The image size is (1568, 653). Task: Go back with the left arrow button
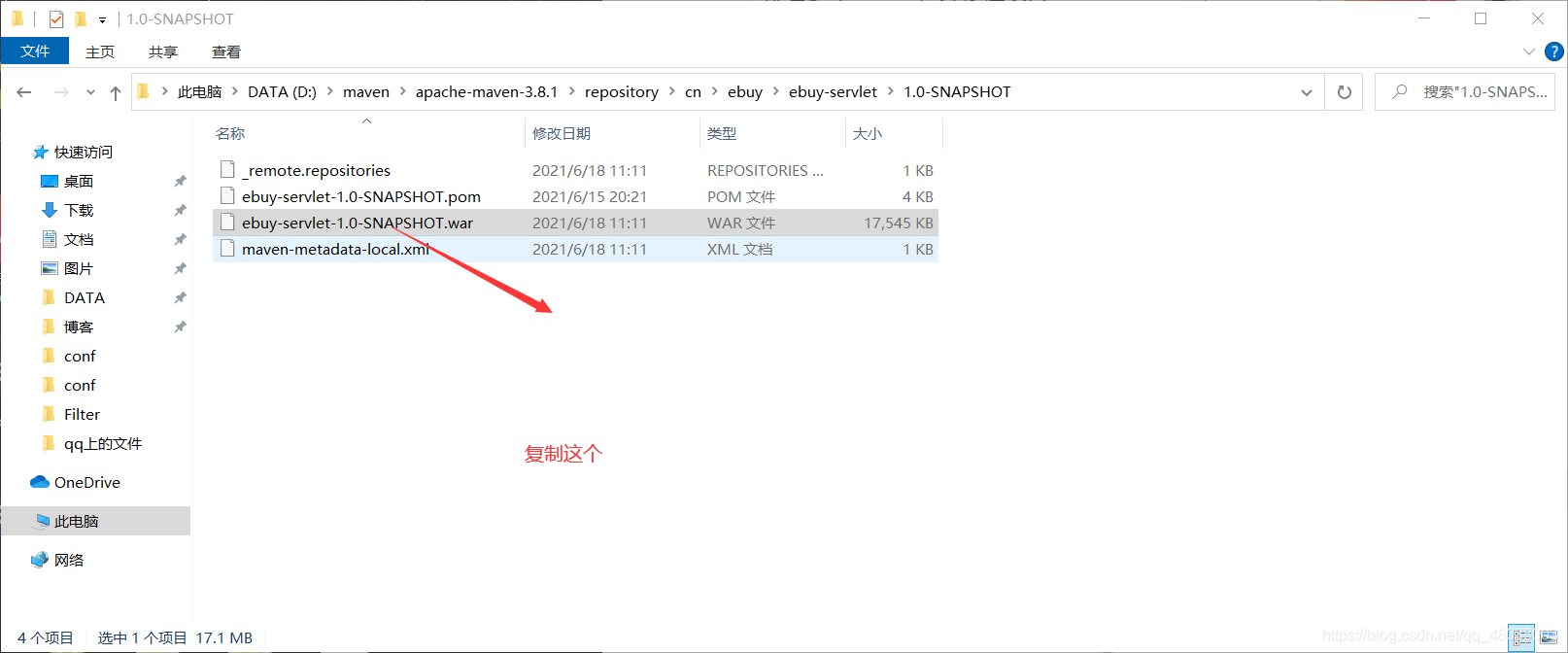[x=24, y=92]
